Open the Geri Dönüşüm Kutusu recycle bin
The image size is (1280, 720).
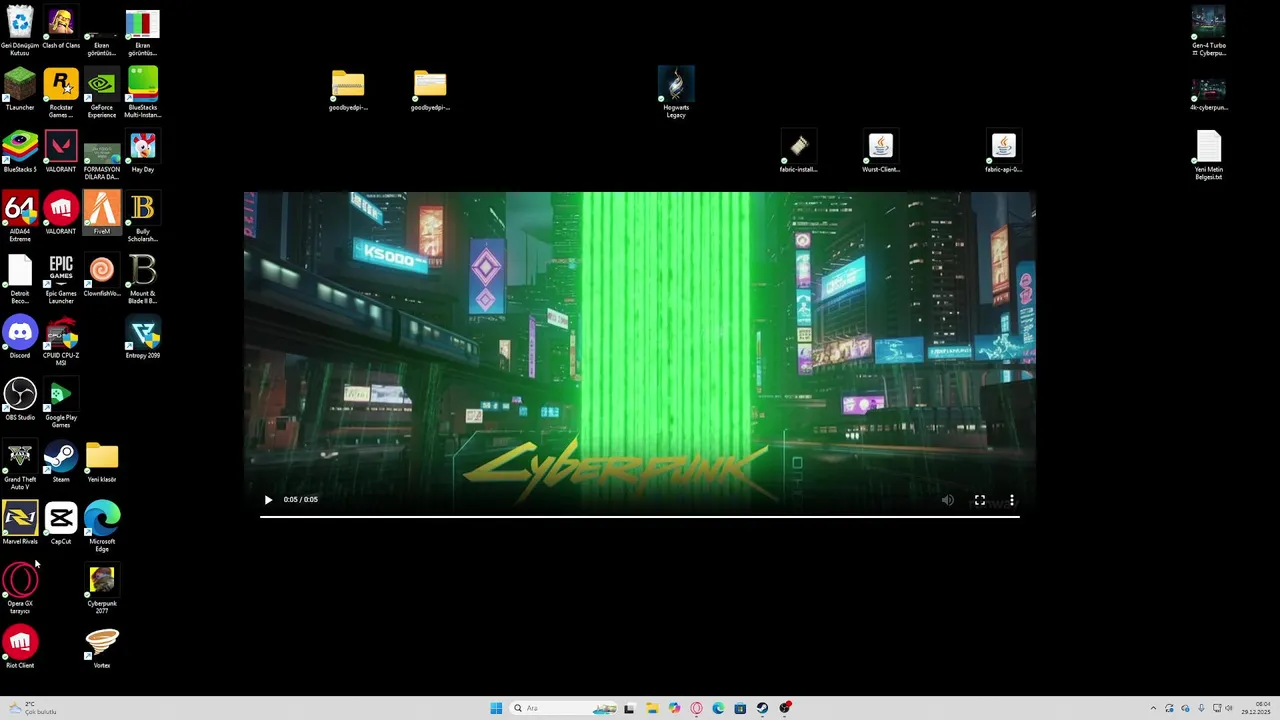click(x=20, y=31)
